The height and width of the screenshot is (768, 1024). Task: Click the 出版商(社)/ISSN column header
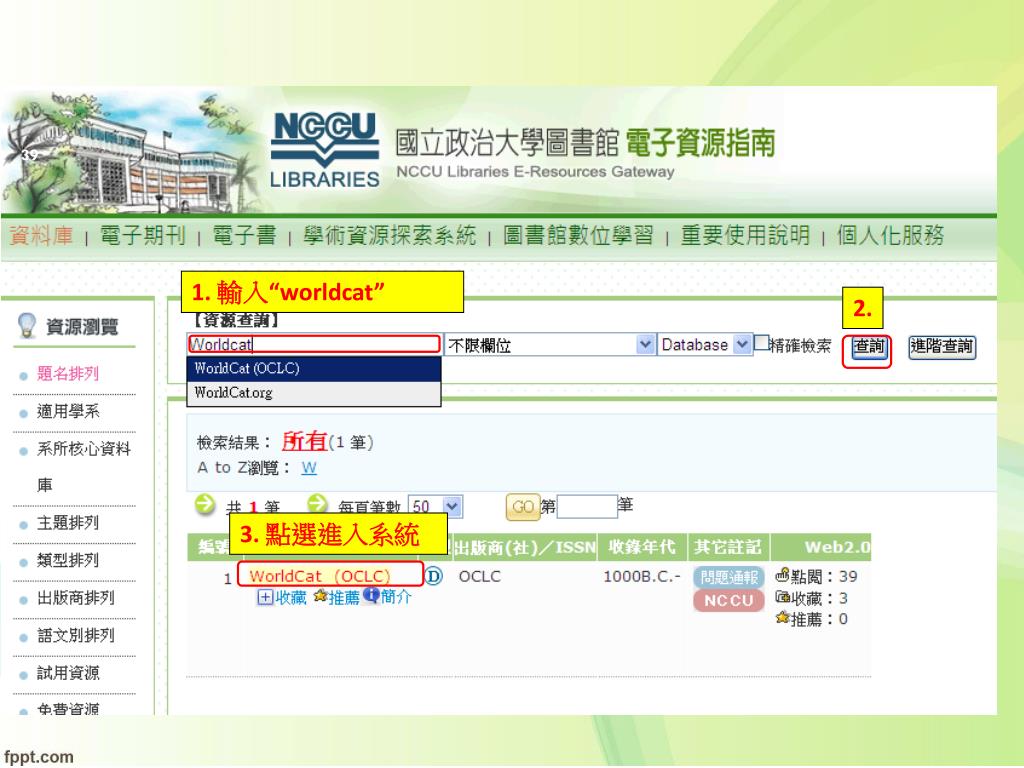[524, 547]
